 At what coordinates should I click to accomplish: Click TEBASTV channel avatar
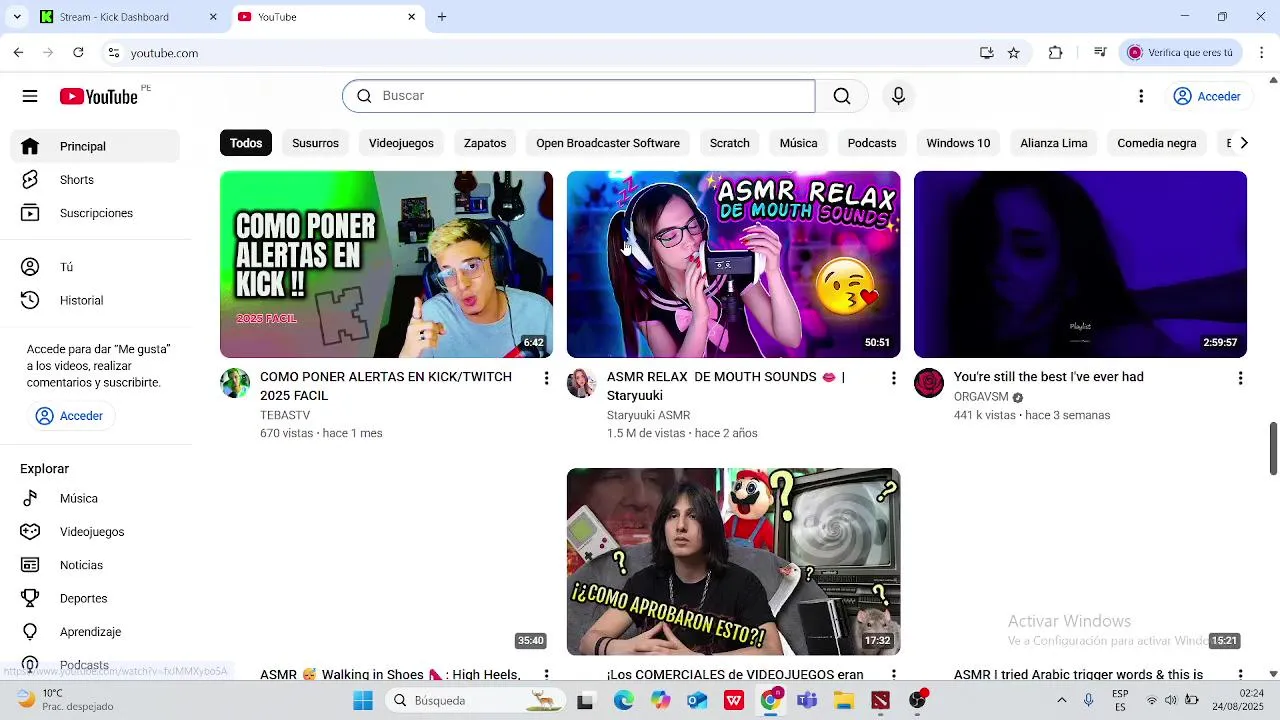(x=235, y=383)
